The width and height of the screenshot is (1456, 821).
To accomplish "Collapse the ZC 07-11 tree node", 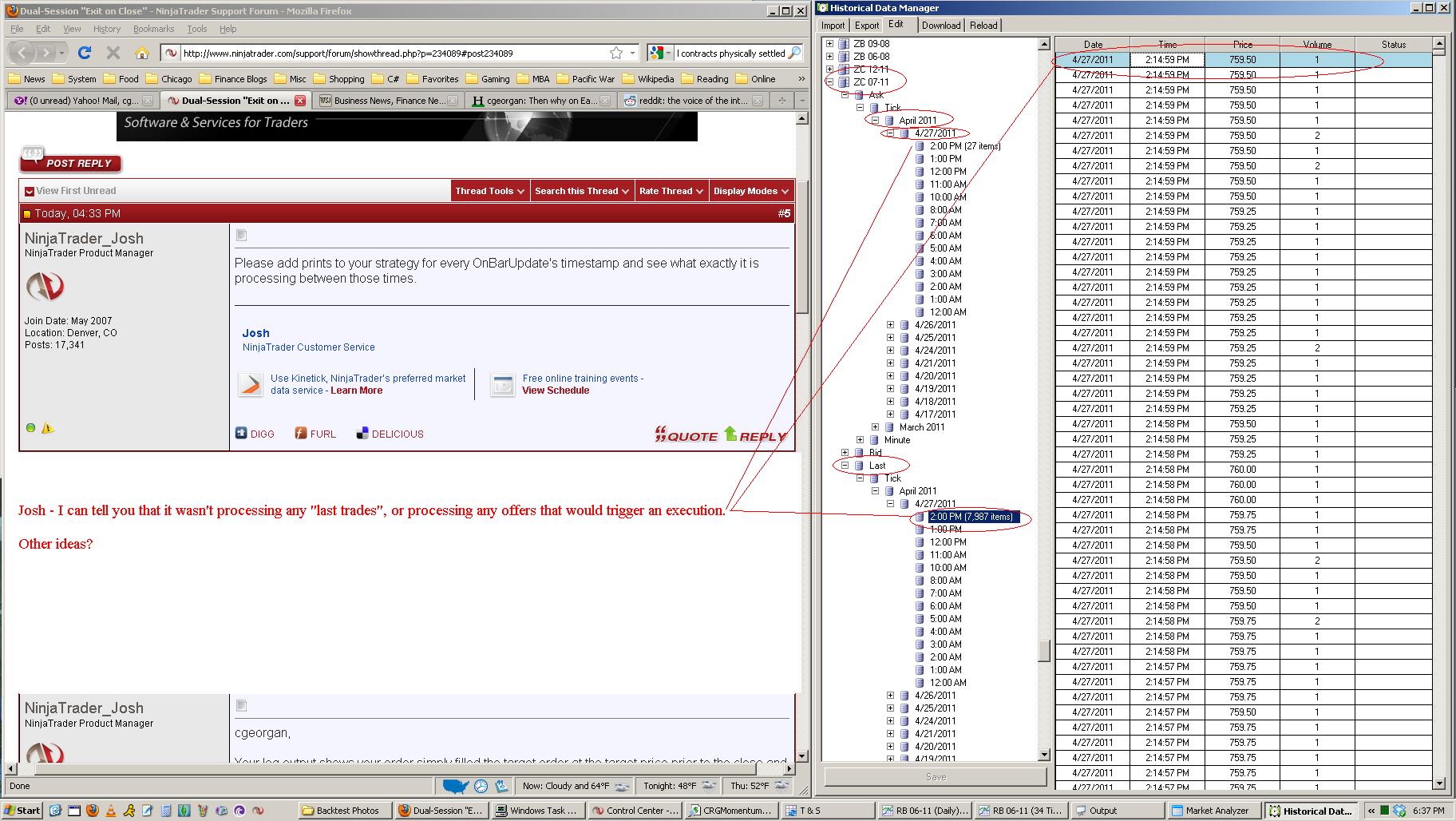I will pos(829,82).
